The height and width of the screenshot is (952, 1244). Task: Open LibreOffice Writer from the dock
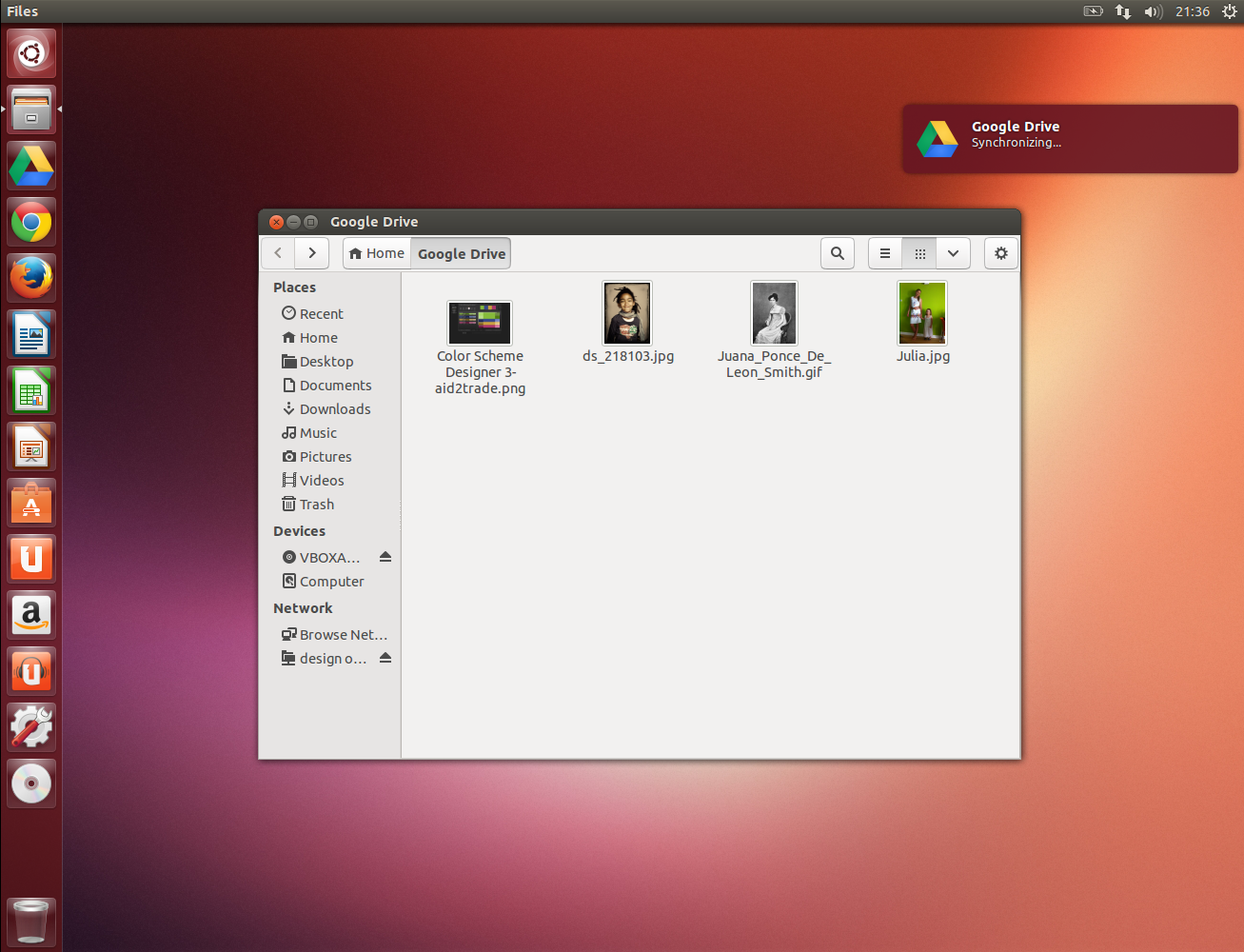[x=31, y=334]
